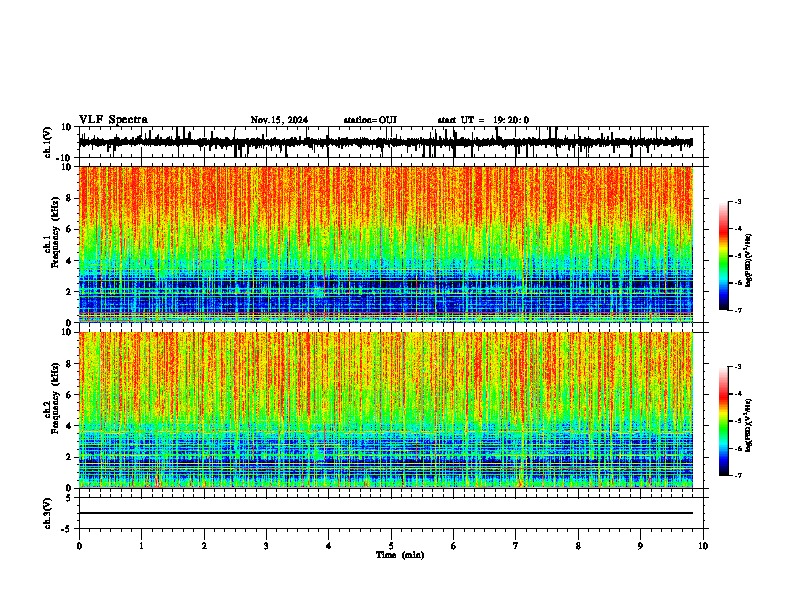The image size is (792, 612).
Task: Click the ch.1 "Frequency (kHz)" axis label
Action: coord(55,233)
